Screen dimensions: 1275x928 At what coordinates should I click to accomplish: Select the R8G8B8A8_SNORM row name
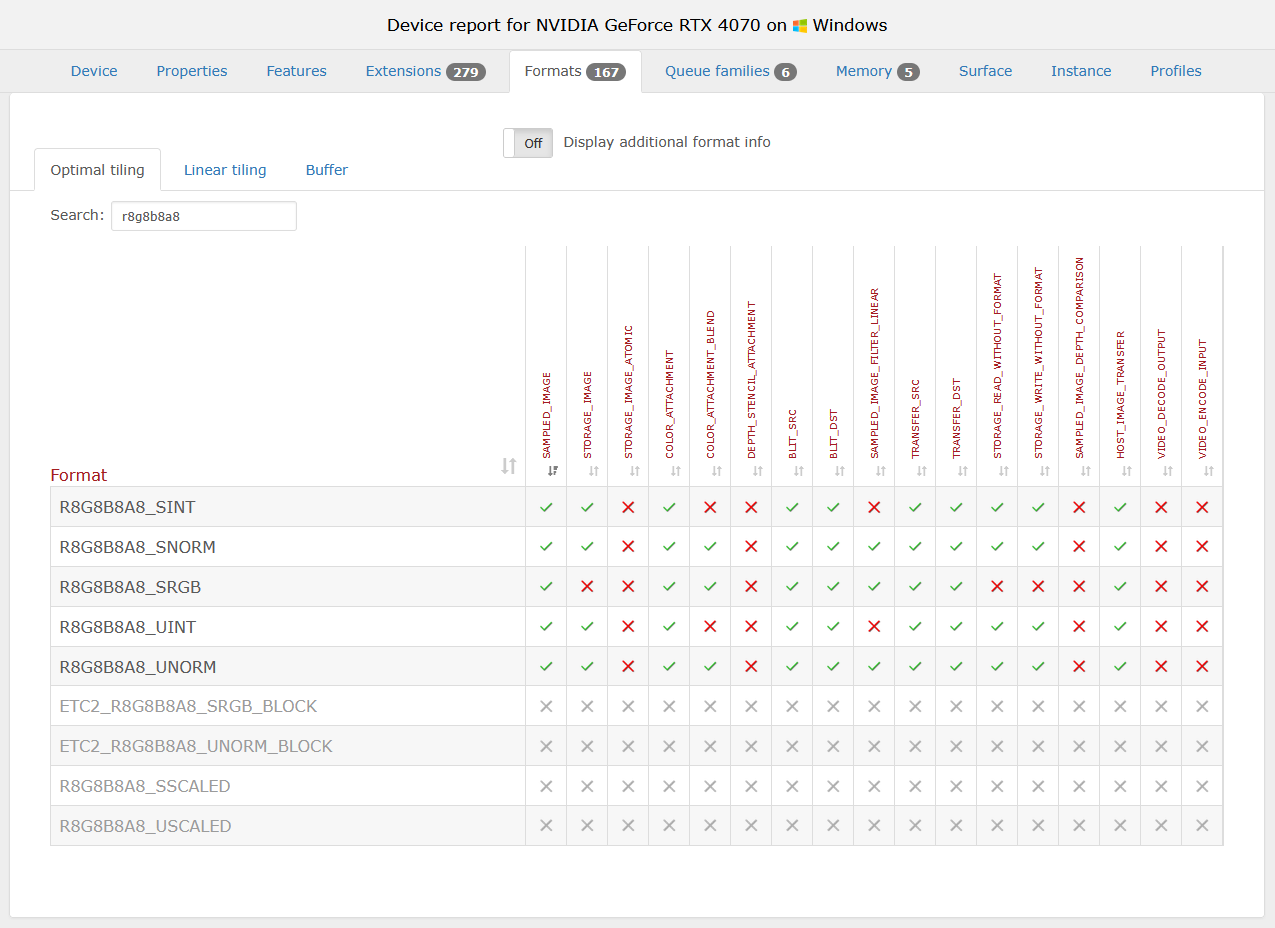(x=138, y=547)
